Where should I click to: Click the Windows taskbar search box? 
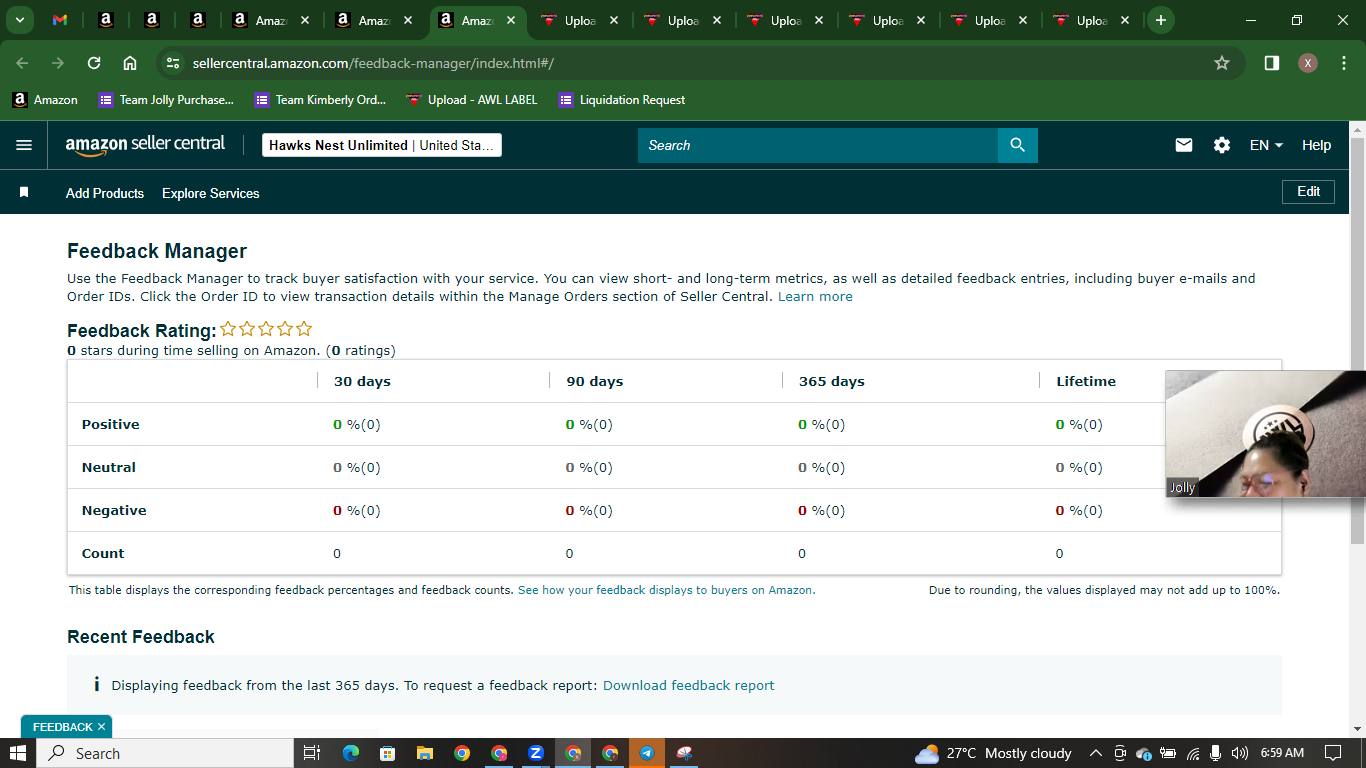click(x=166, y=753)
